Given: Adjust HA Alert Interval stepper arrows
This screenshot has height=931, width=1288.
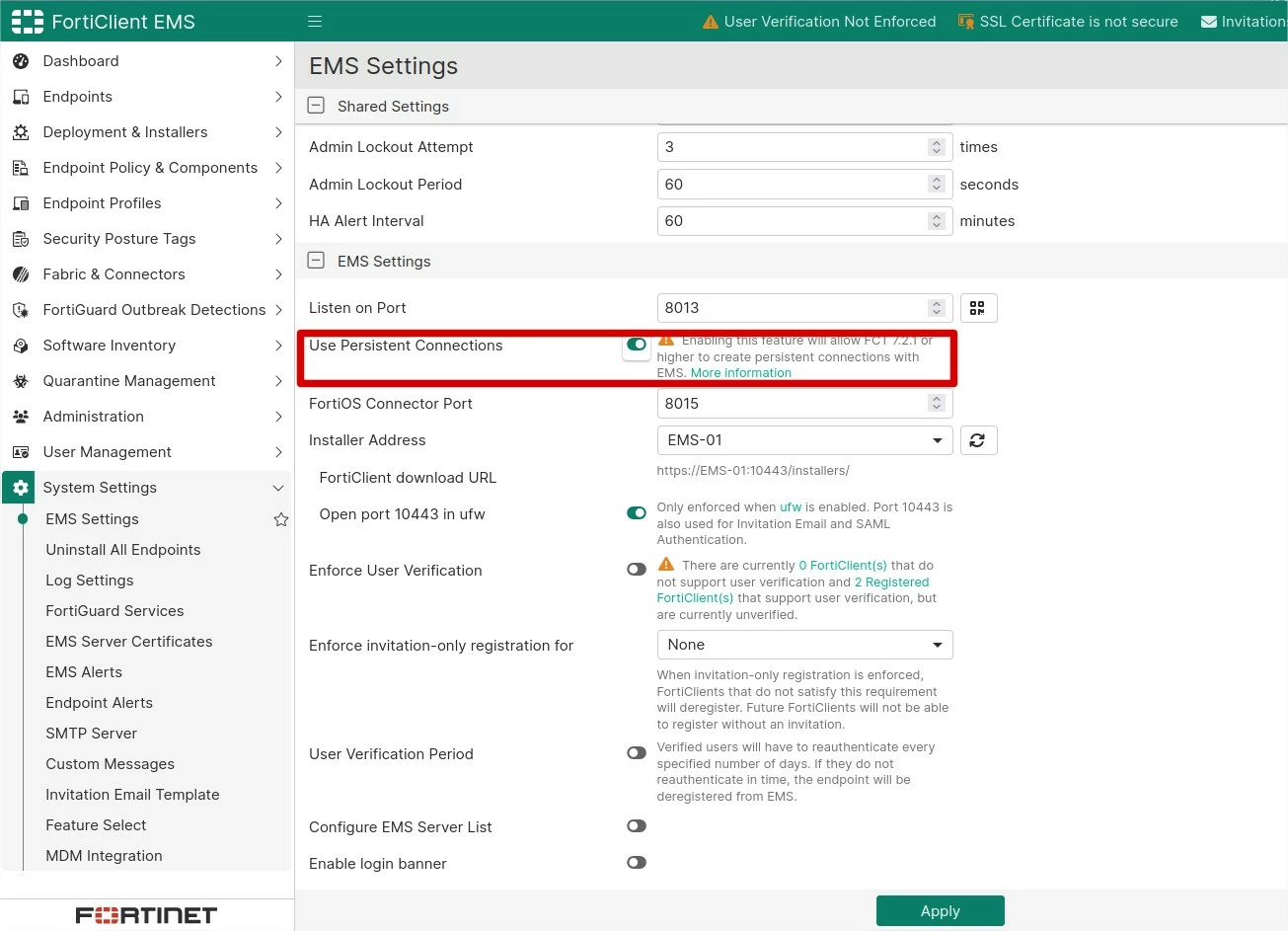Looking at the screenshot, I should coord(937,221).
